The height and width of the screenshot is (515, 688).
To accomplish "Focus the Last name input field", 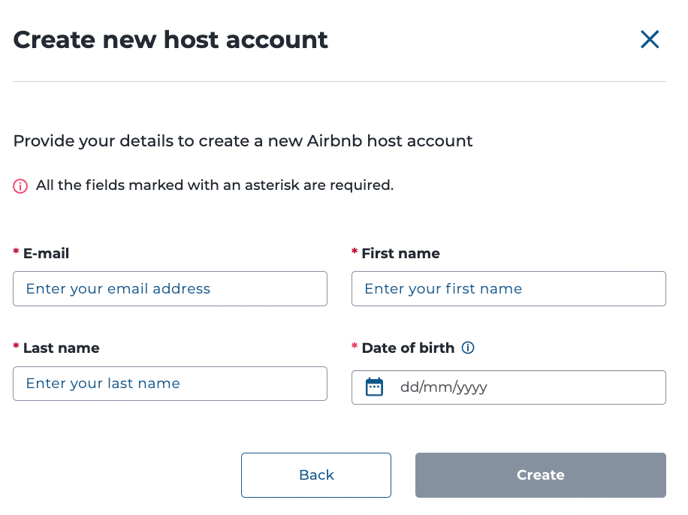I will tap(170, 383).
